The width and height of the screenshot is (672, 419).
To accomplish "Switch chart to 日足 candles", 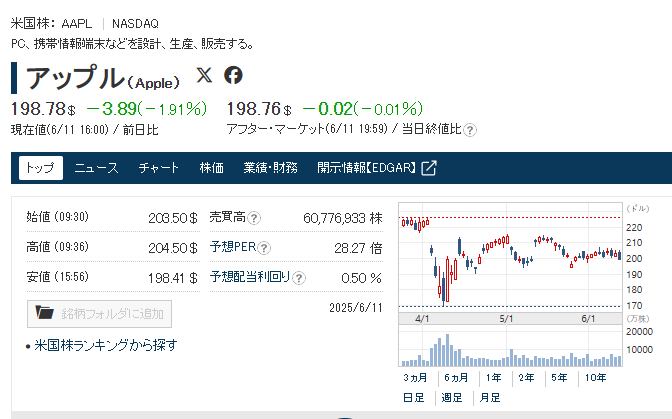I will 414,398.
